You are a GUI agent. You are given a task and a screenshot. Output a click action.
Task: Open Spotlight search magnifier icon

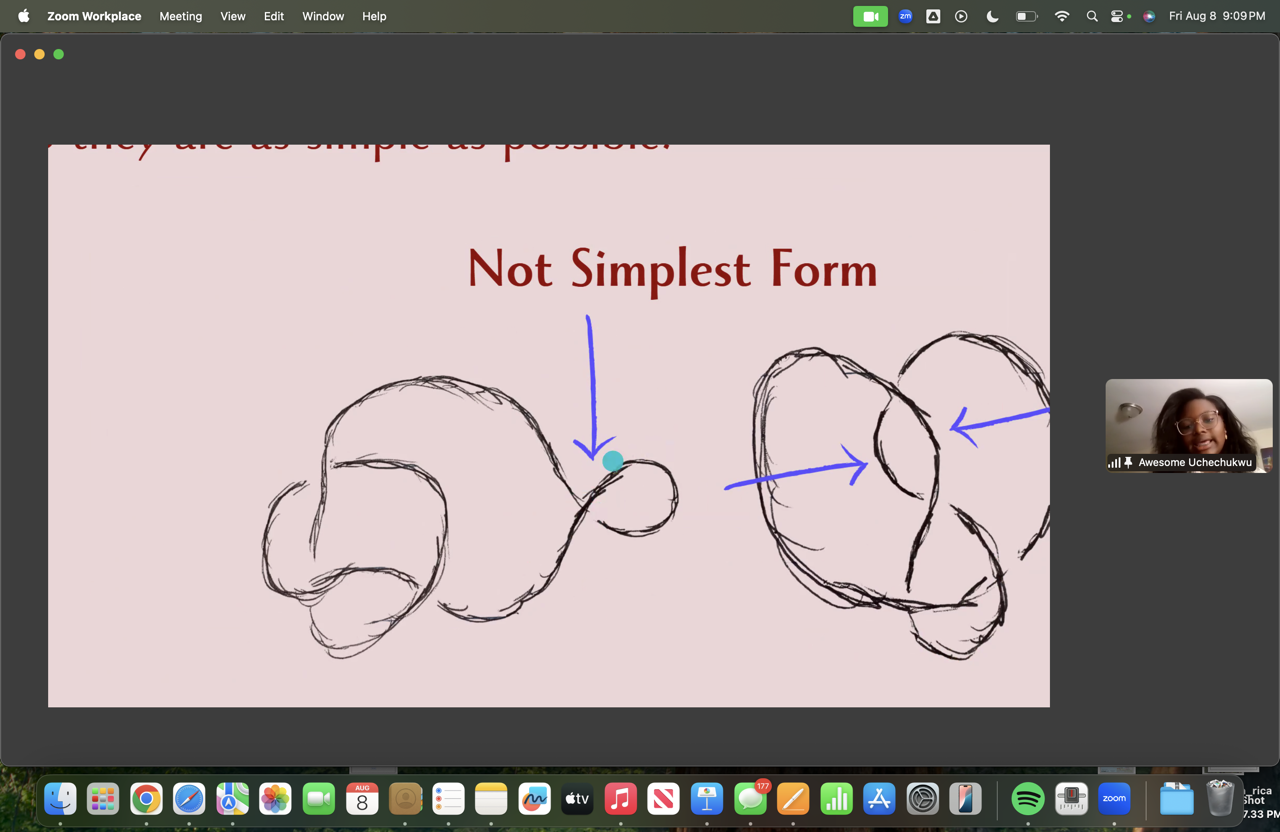pos(1092,16)
